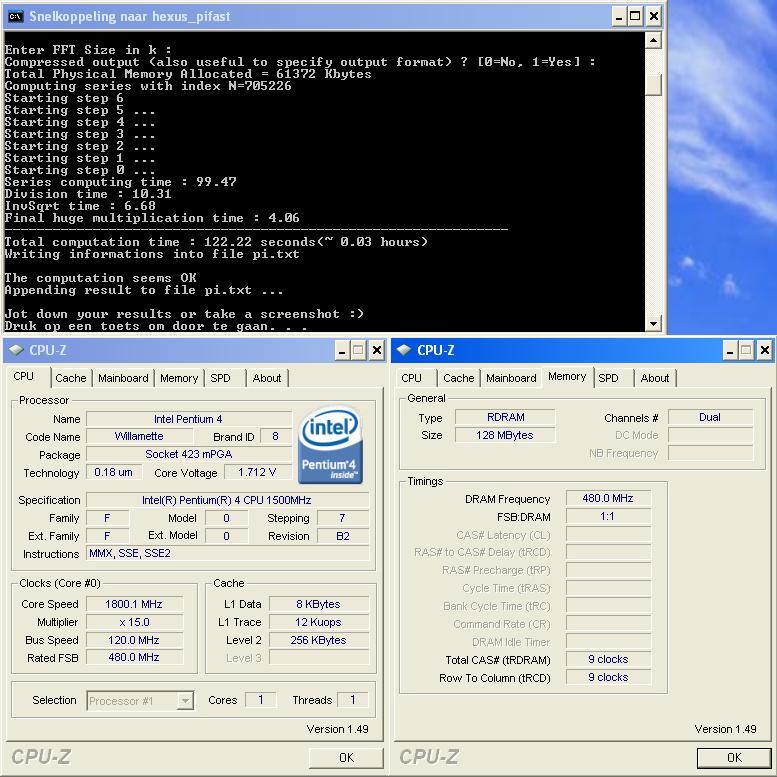Click Stepping value '7'
The image size is (777, 777).
click(x=343, y=518)
